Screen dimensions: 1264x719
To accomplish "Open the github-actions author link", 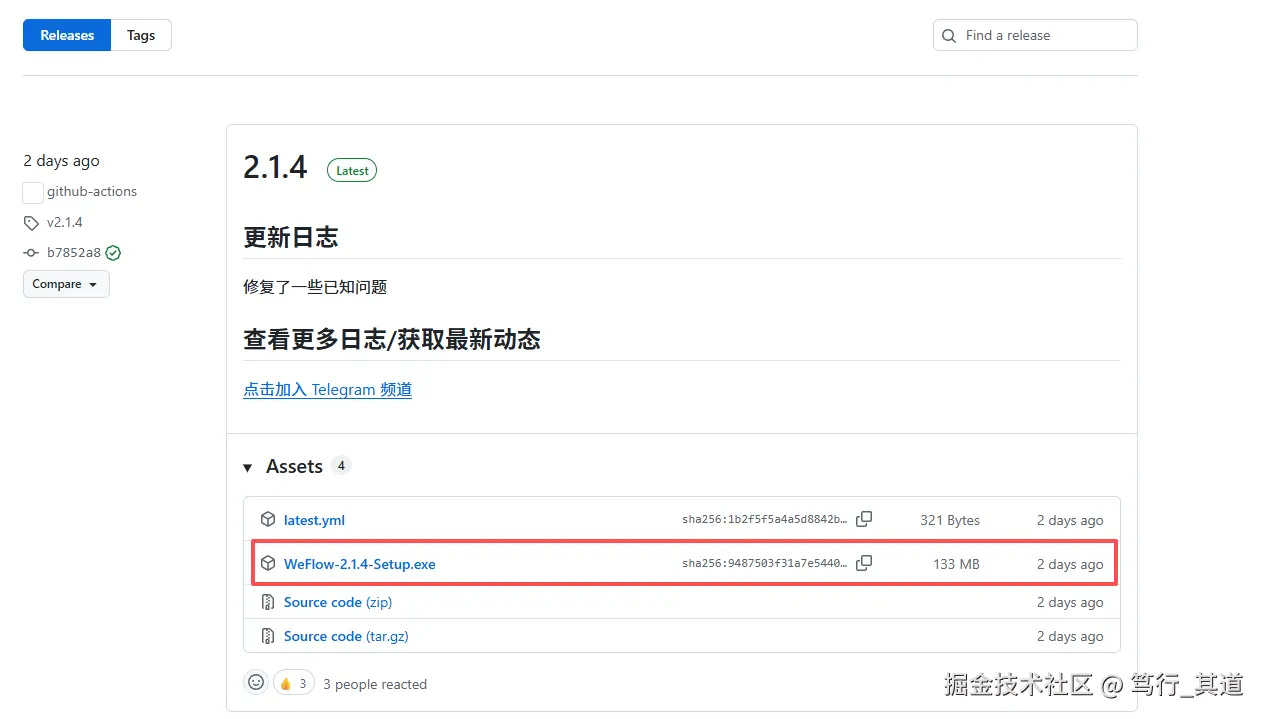I will coord(92,191).
